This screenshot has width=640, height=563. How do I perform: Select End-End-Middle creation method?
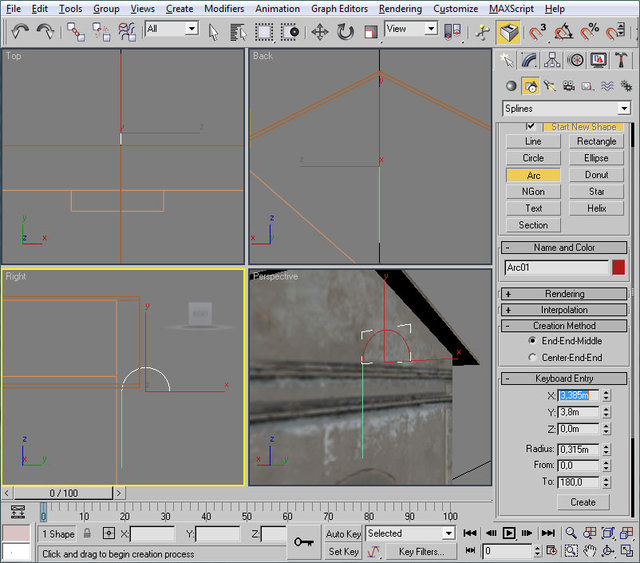(532, 341)
